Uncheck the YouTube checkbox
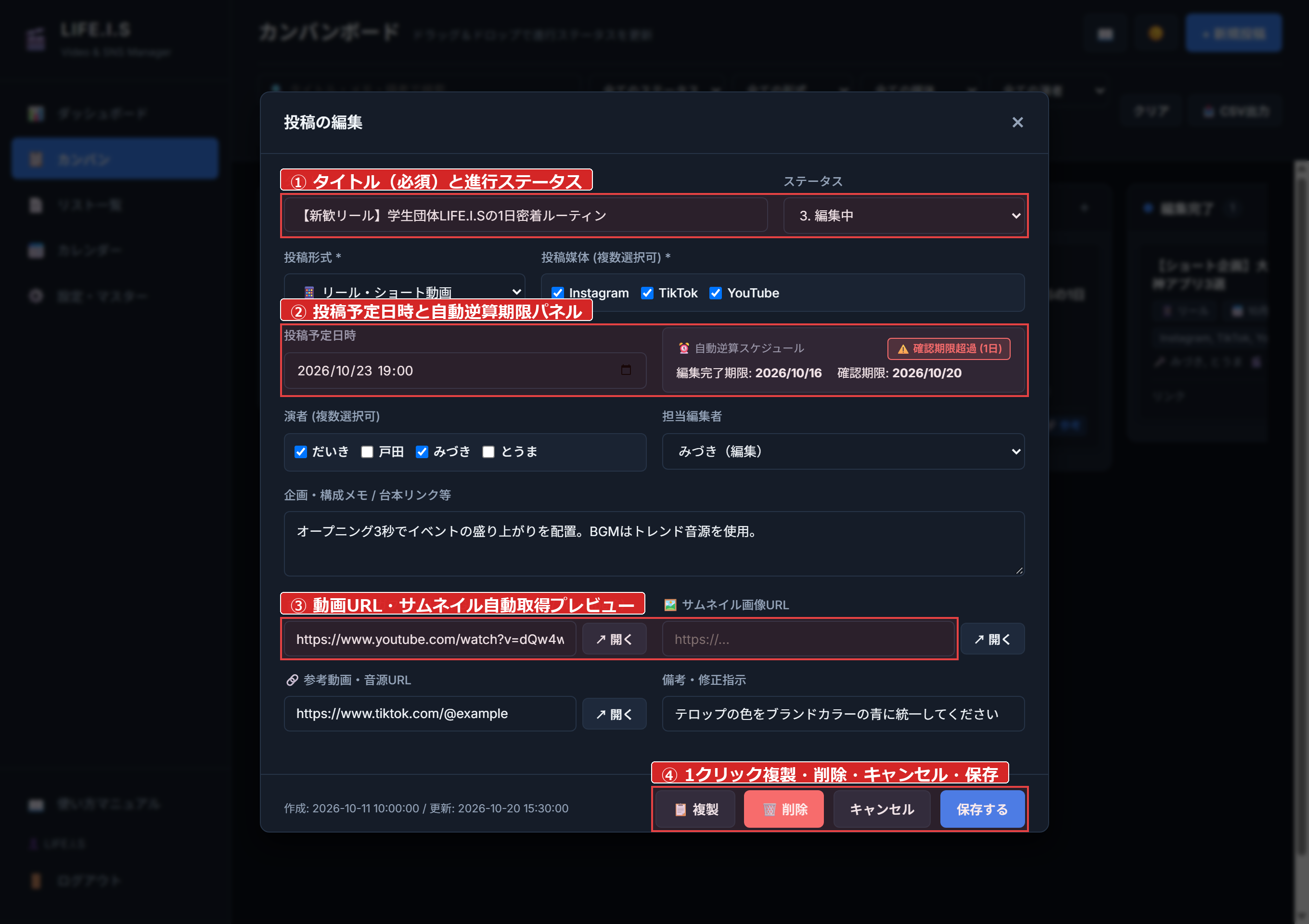The image size is (1309, 924). coord(716,293)
